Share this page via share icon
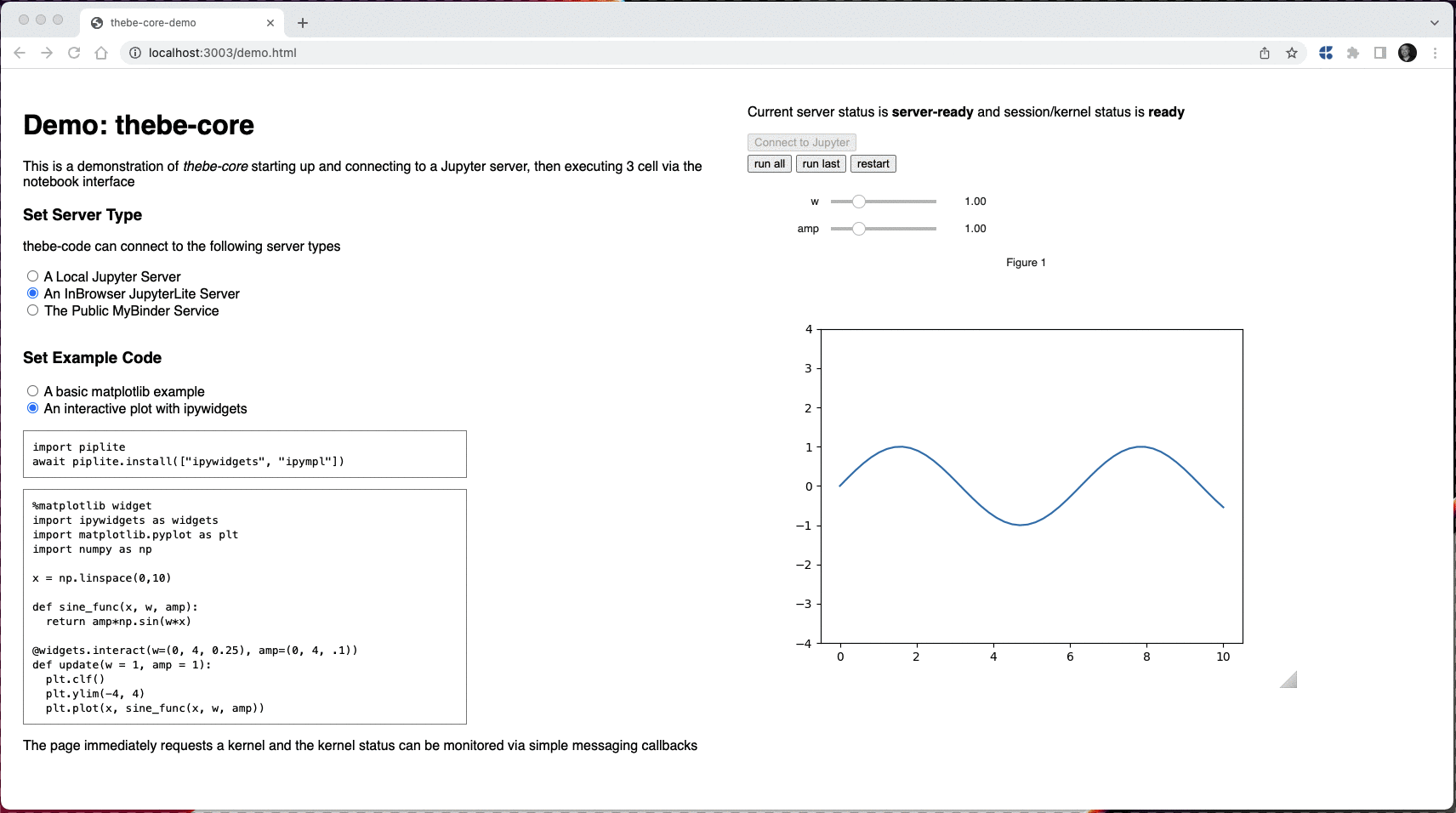1456x813 pixels. (1265, 53)
